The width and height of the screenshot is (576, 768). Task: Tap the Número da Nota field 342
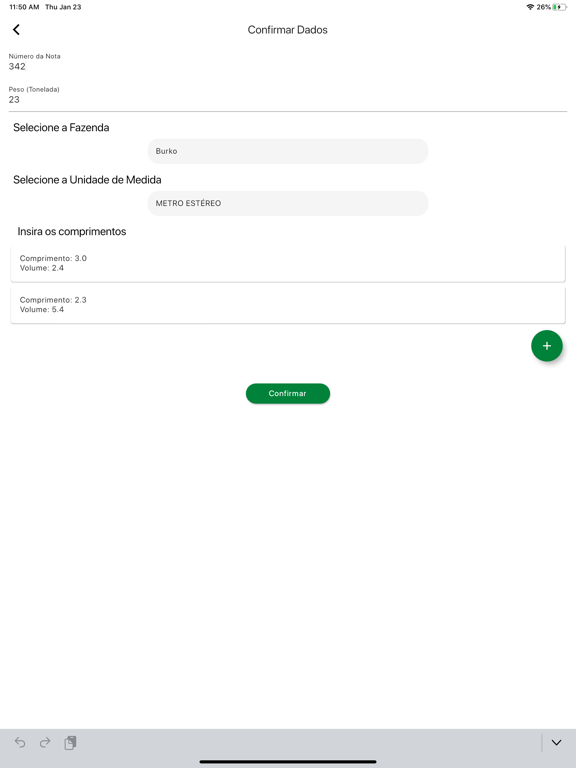(x=288, y=62)
